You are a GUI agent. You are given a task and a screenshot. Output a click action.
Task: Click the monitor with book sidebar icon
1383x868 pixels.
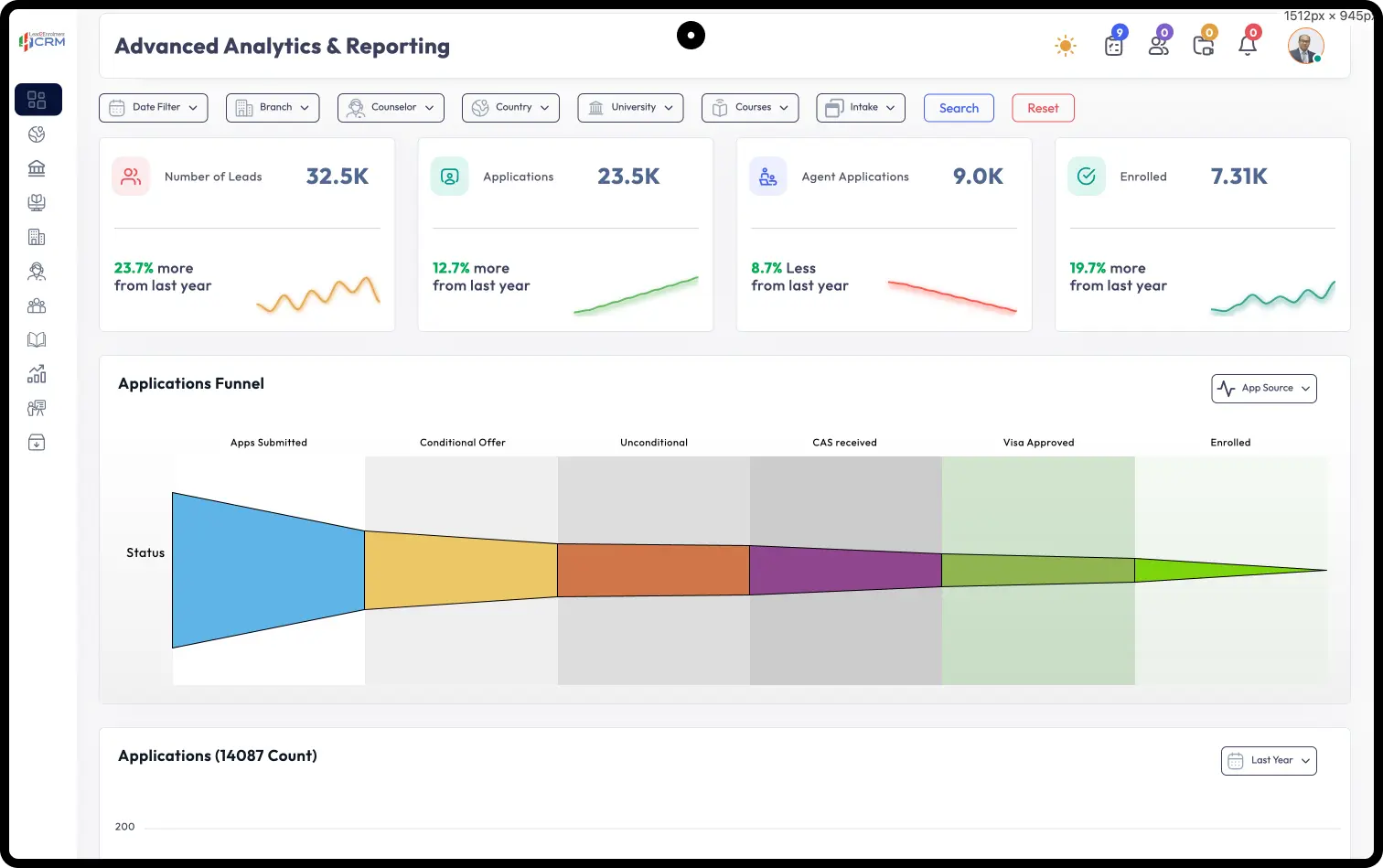pyautogui.click(x=37, y=203)
